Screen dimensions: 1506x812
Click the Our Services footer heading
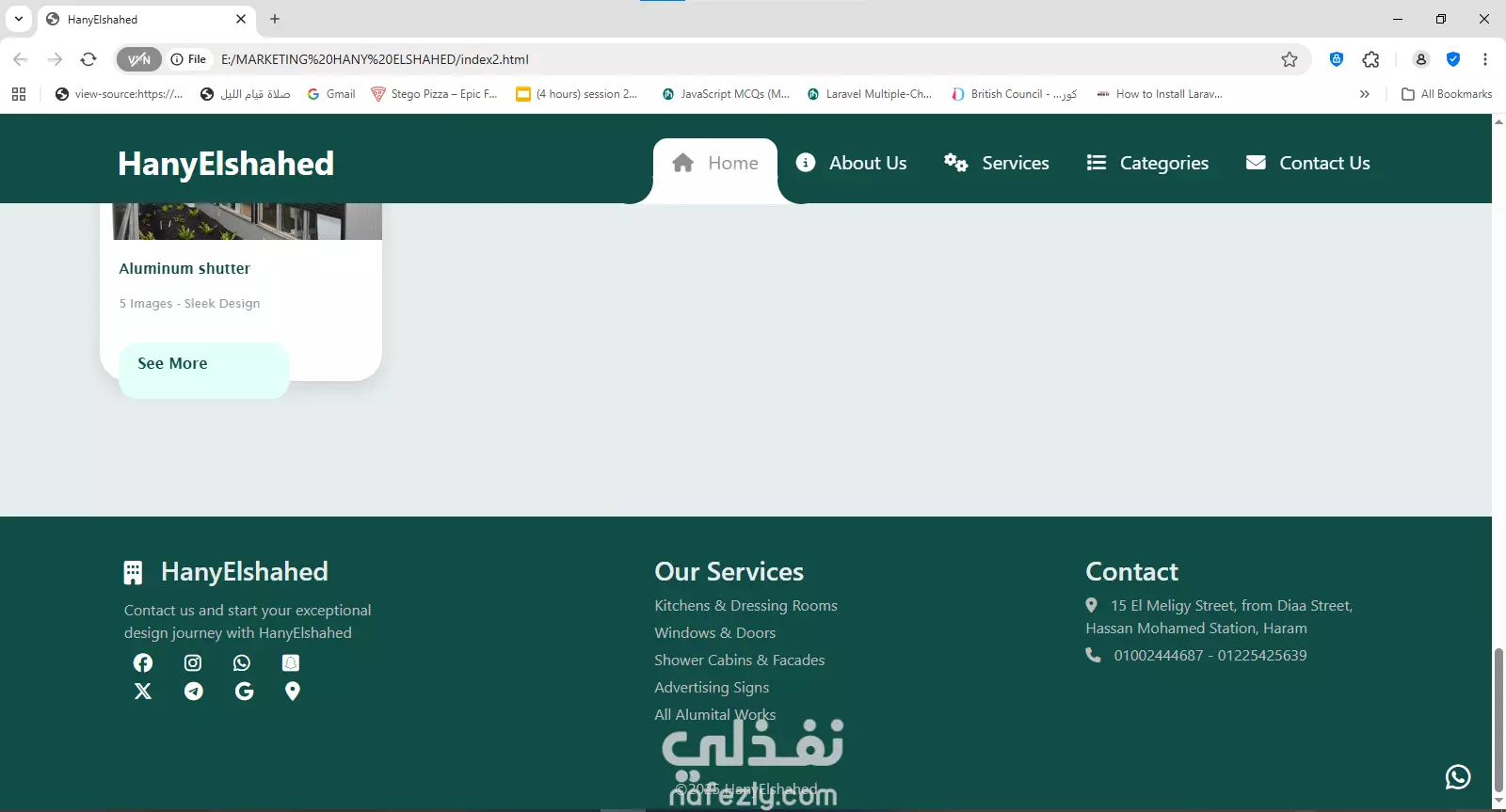(729, 572)
